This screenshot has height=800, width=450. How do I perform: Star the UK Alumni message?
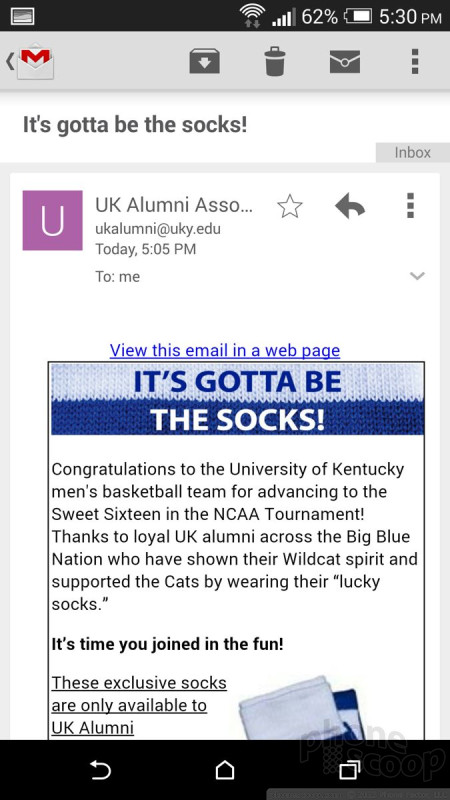[x=290, y=207]
